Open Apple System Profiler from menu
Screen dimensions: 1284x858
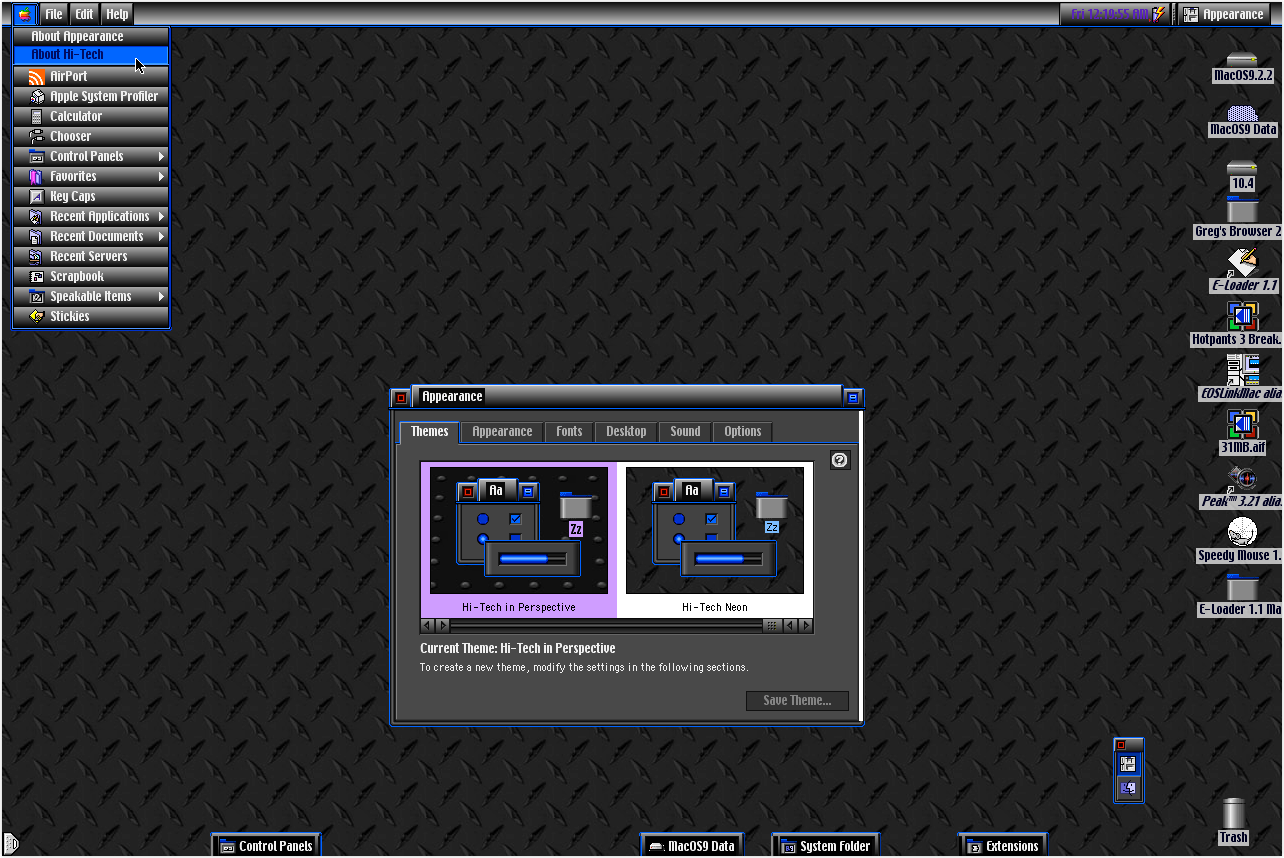pyautogui.click(x=91, y=96)
